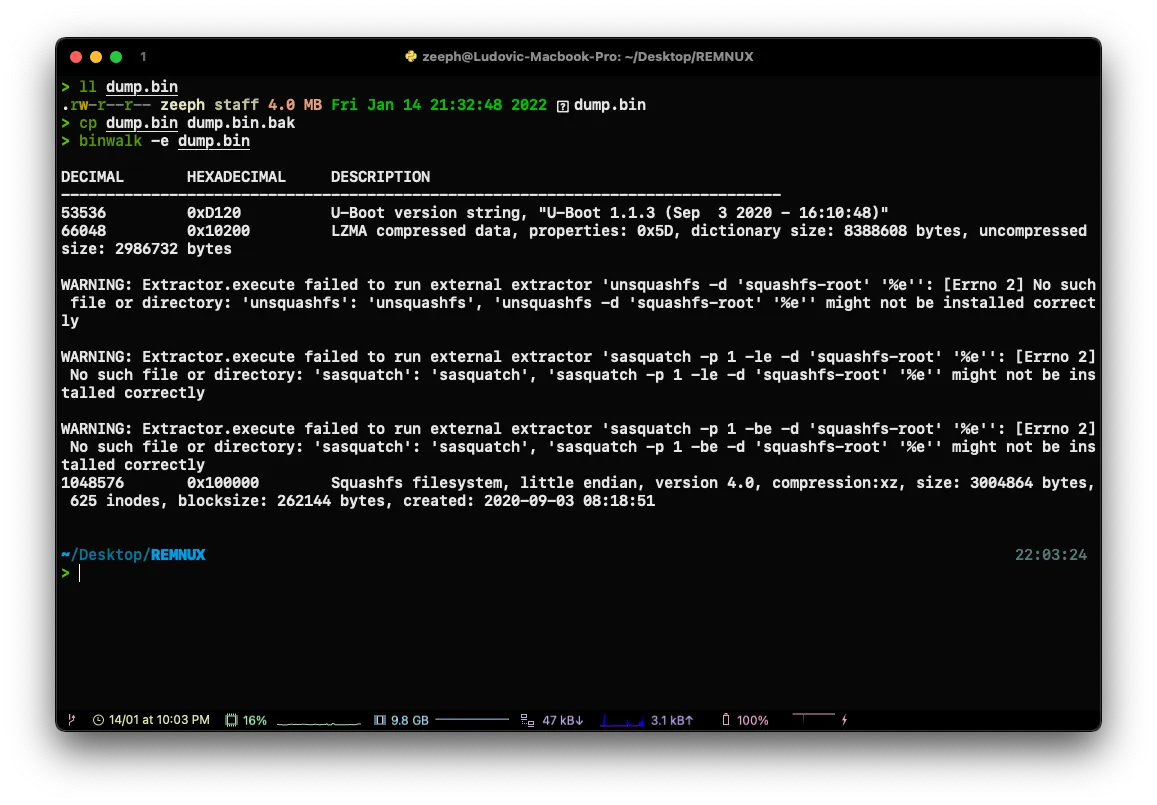Click the dump.bin.bak filename in cp command
Viewport: 1157px width, 805px height.
[241, 123]
